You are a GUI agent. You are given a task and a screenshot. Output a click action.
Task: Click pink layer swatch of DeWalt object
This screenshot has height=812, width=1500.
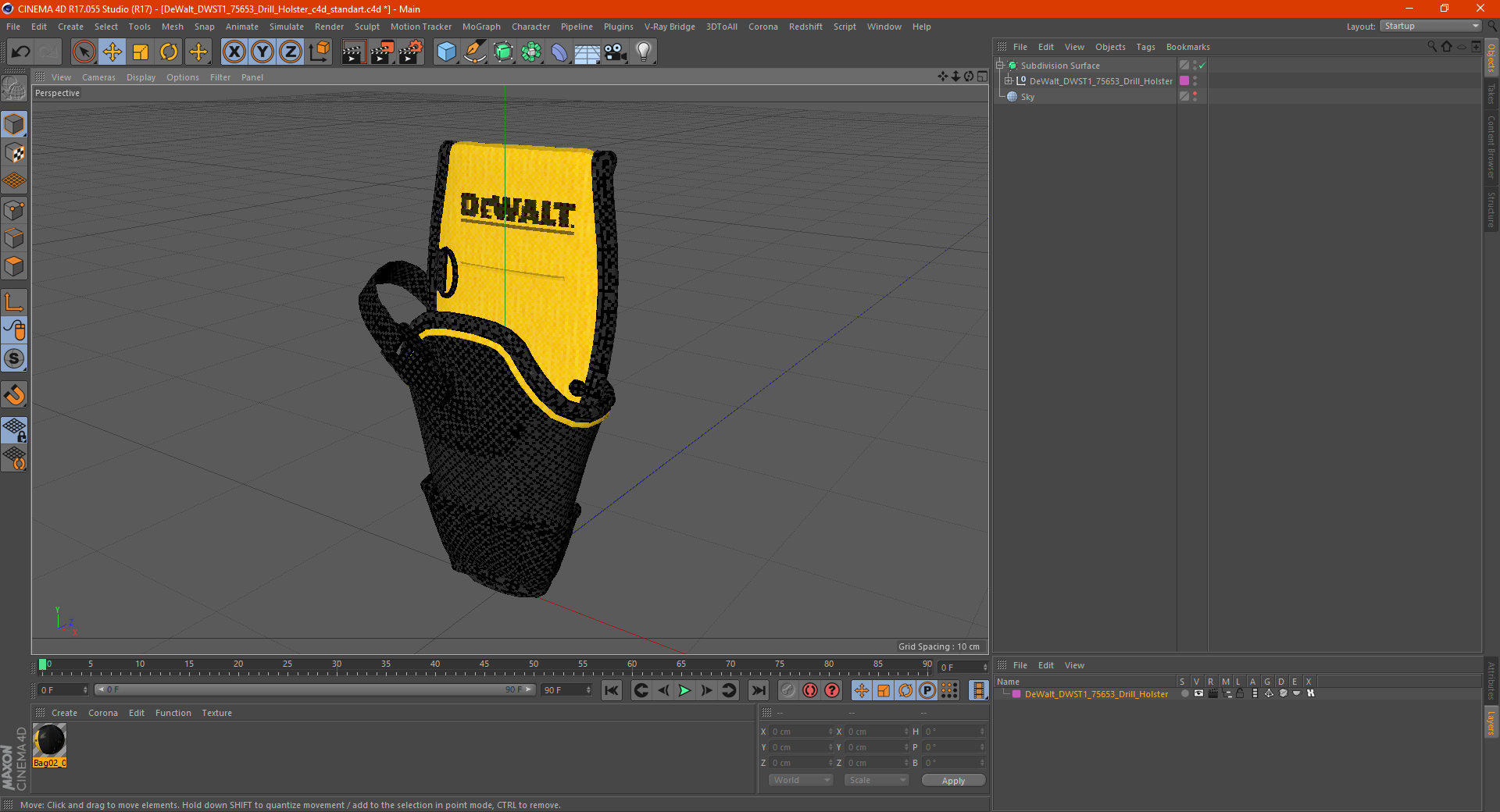(x=1184, y=81)
